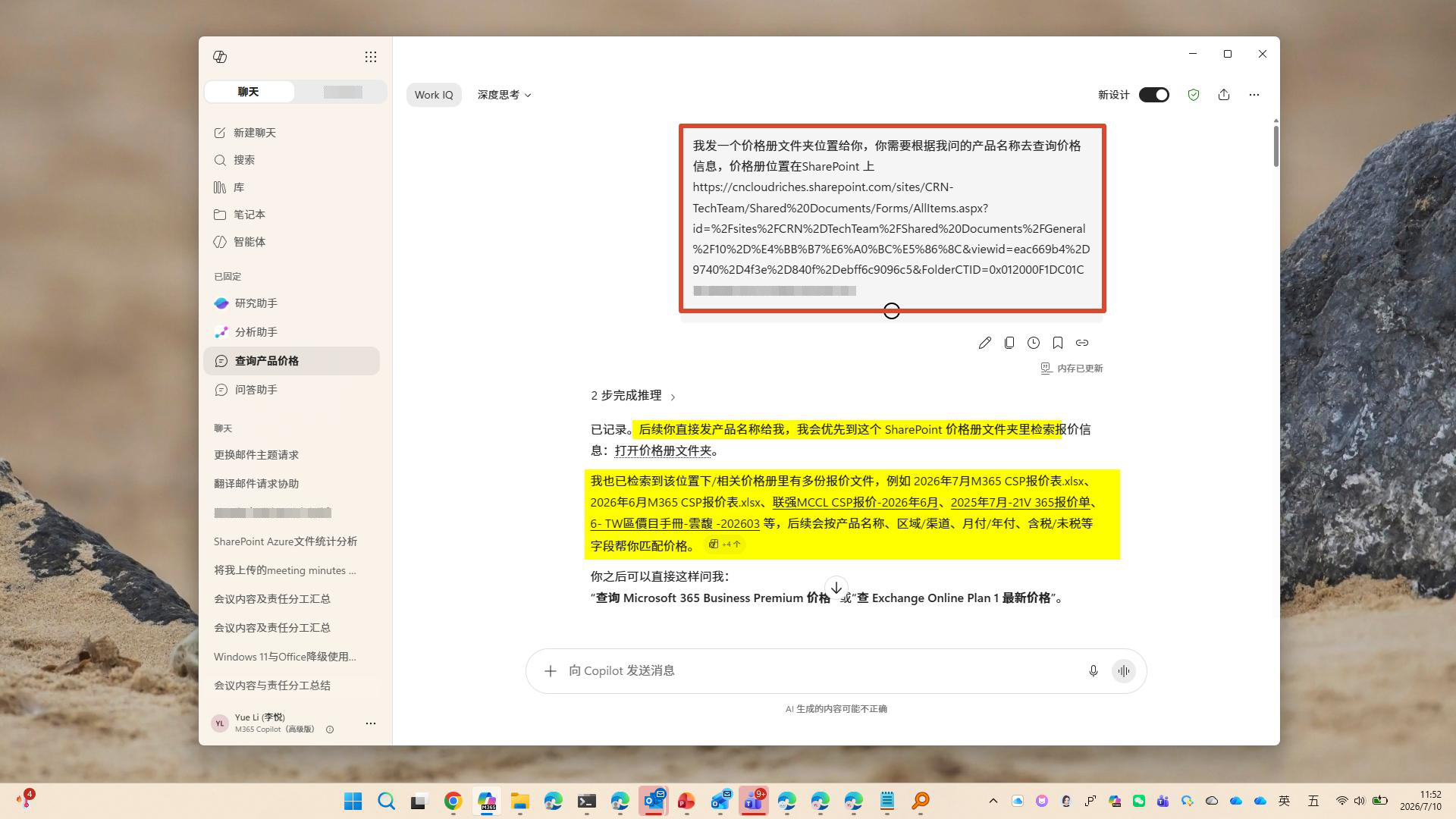
Task: Toggle the 新设计 switch off
Action: [1154, 95]
